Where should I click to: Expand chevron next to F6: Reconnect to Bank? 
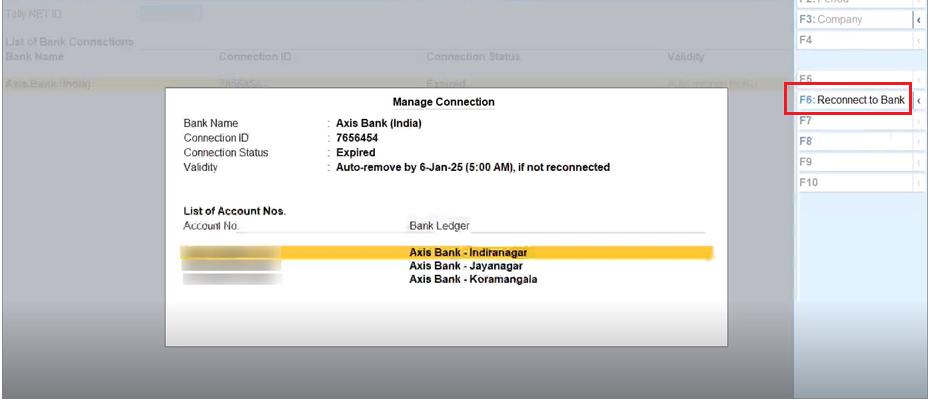pos(919,100)
